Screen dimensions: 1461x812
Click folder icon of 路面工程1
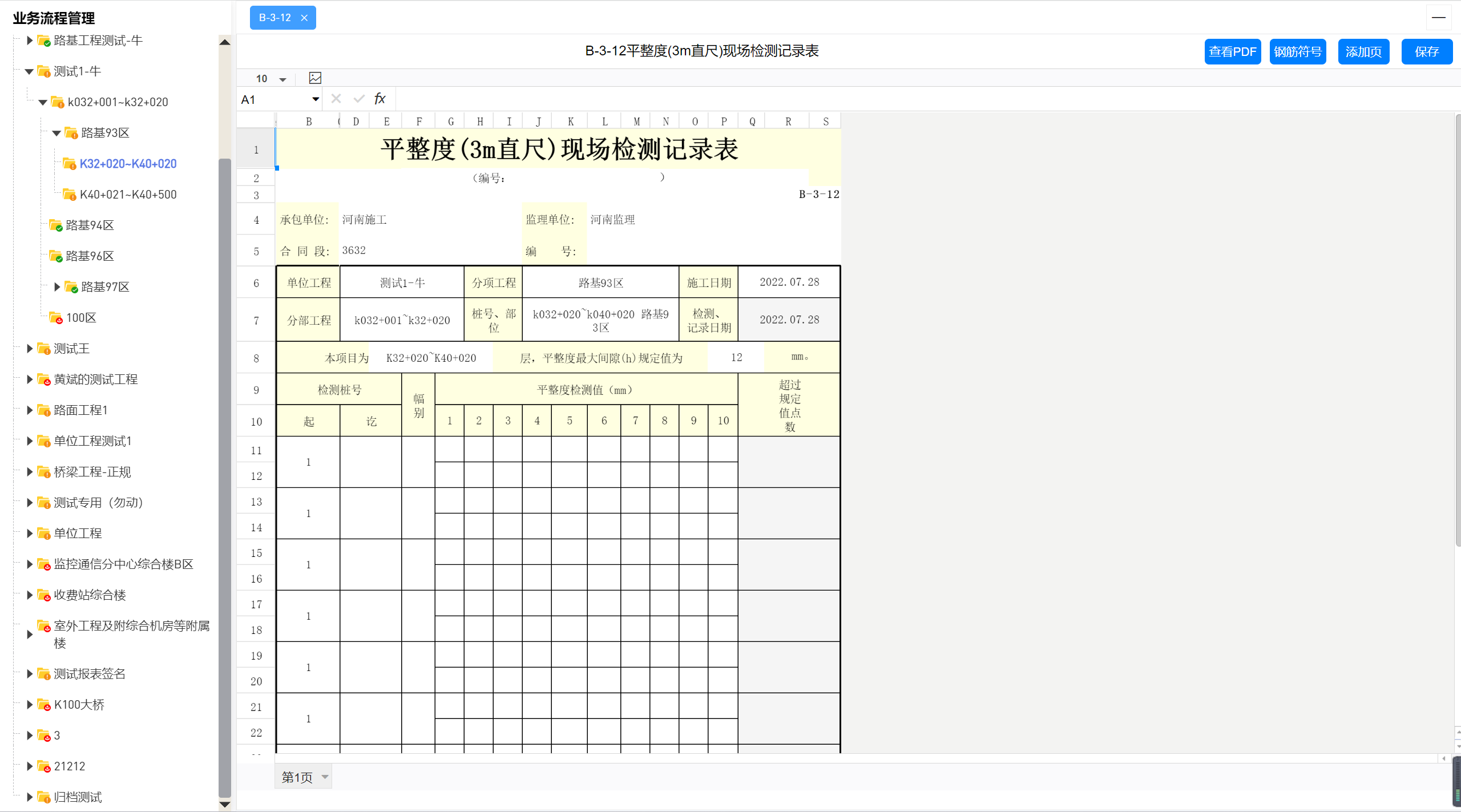click(44, 410)
